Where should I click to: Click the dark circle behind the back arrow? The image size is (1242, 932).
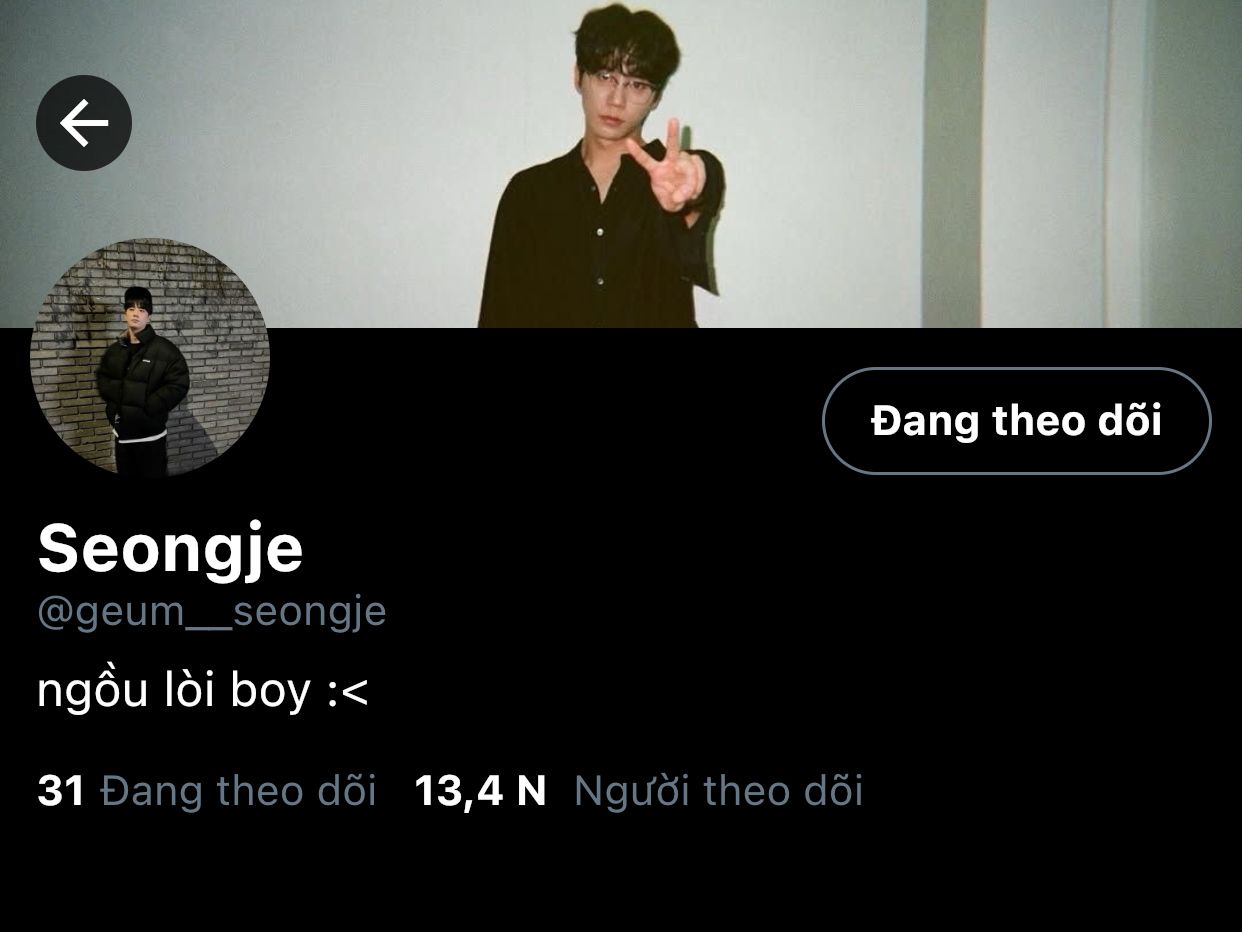pyautogui.click(x=84, y=123)
